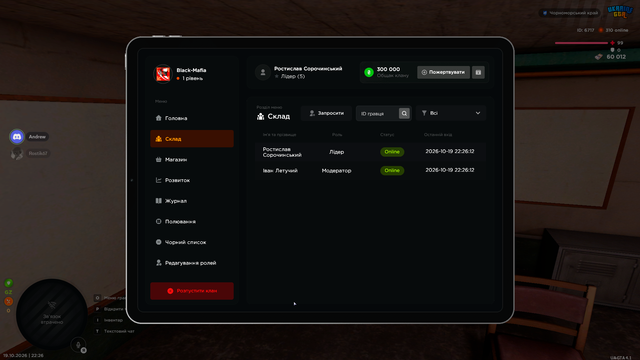Click the square icon button beside Пожертвувати

pyautogui.click(x=478, y=72)
